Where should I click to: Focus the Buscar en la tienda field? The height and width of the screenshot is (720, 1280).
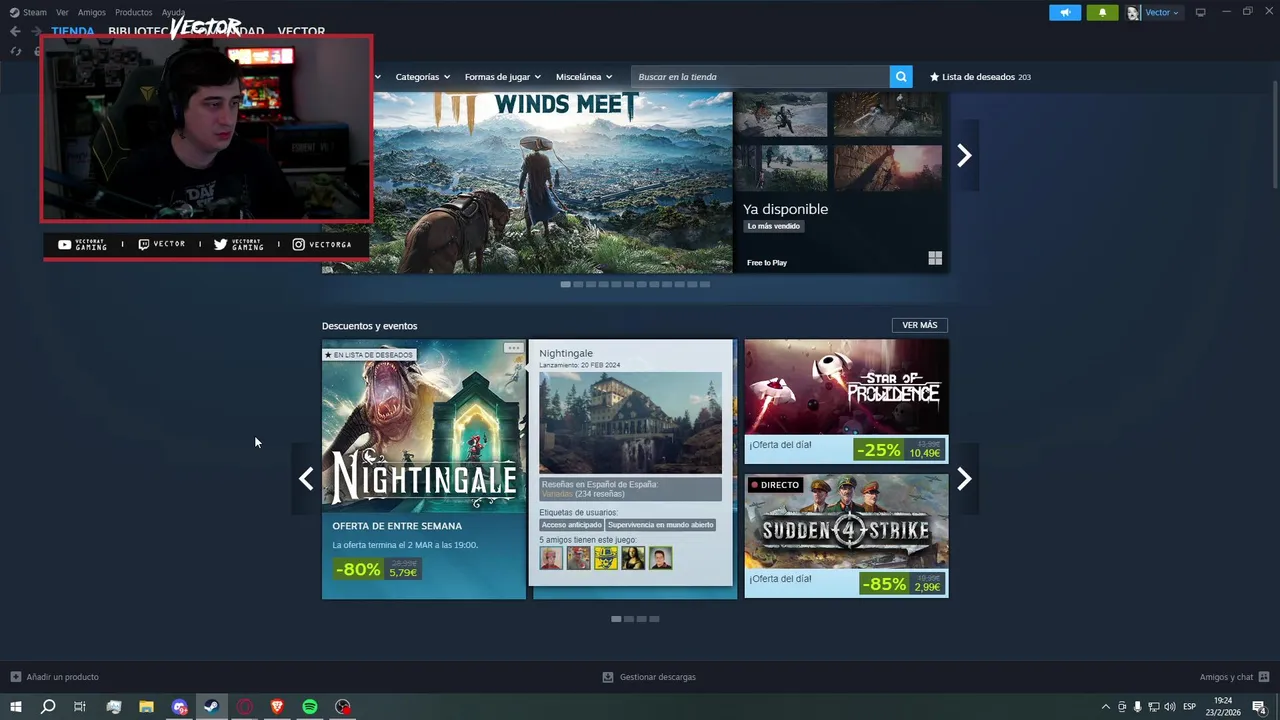click(x=760, y=77)
